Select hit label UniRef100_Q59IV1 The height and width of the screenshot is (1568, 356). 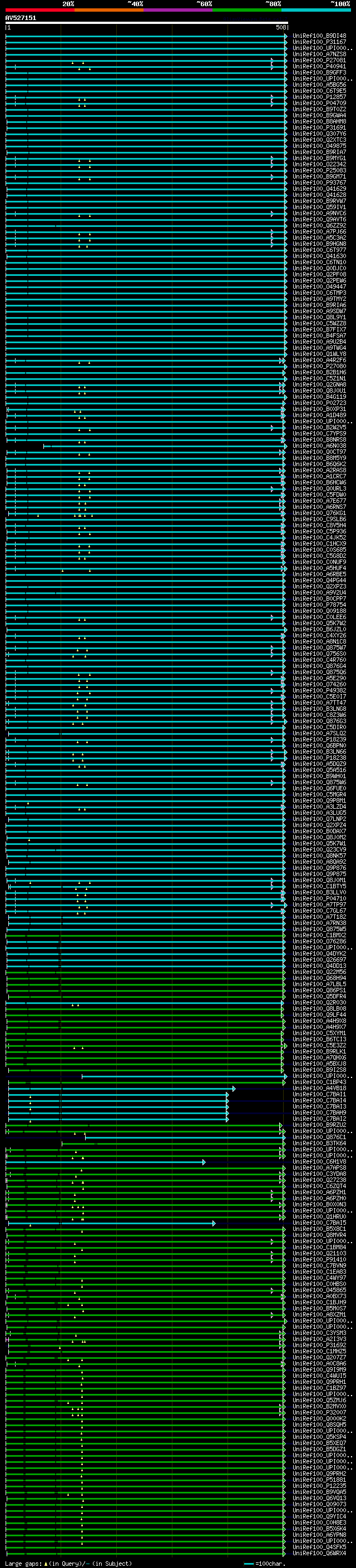(319, 207)
